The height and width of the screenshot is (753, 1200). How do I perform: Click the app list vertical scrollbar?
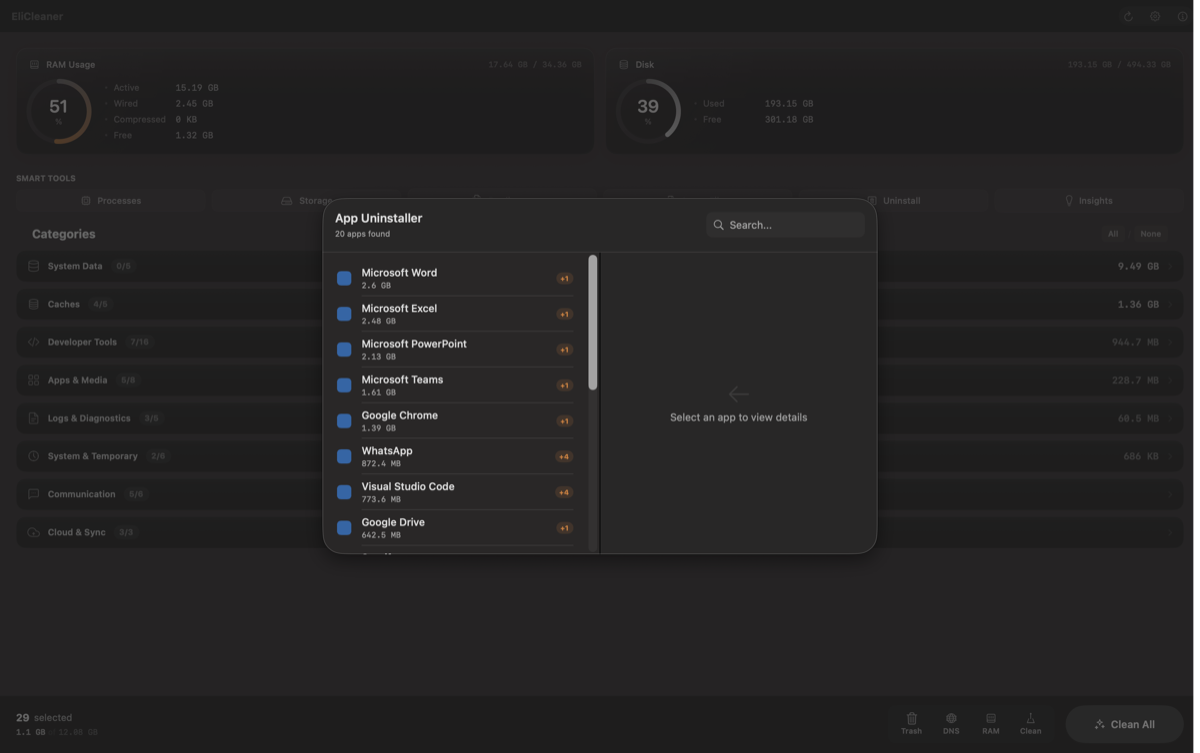point(593,323)
